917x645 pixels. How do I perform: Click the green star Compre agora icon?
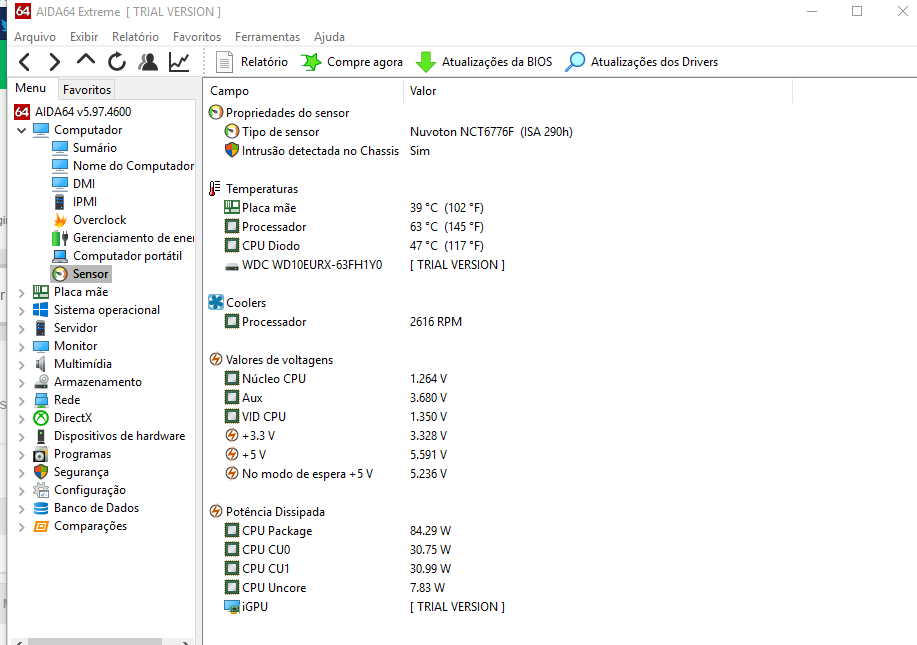click(311, 61)
